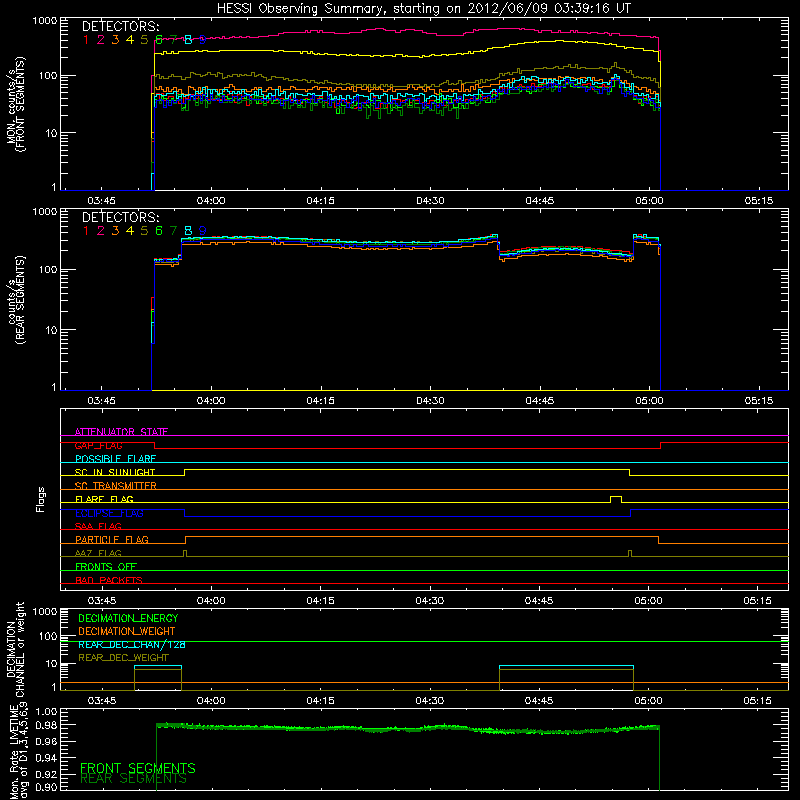
Task: Click the DECIMATION_WEIGHT legend entry
Action: (127, 631)
